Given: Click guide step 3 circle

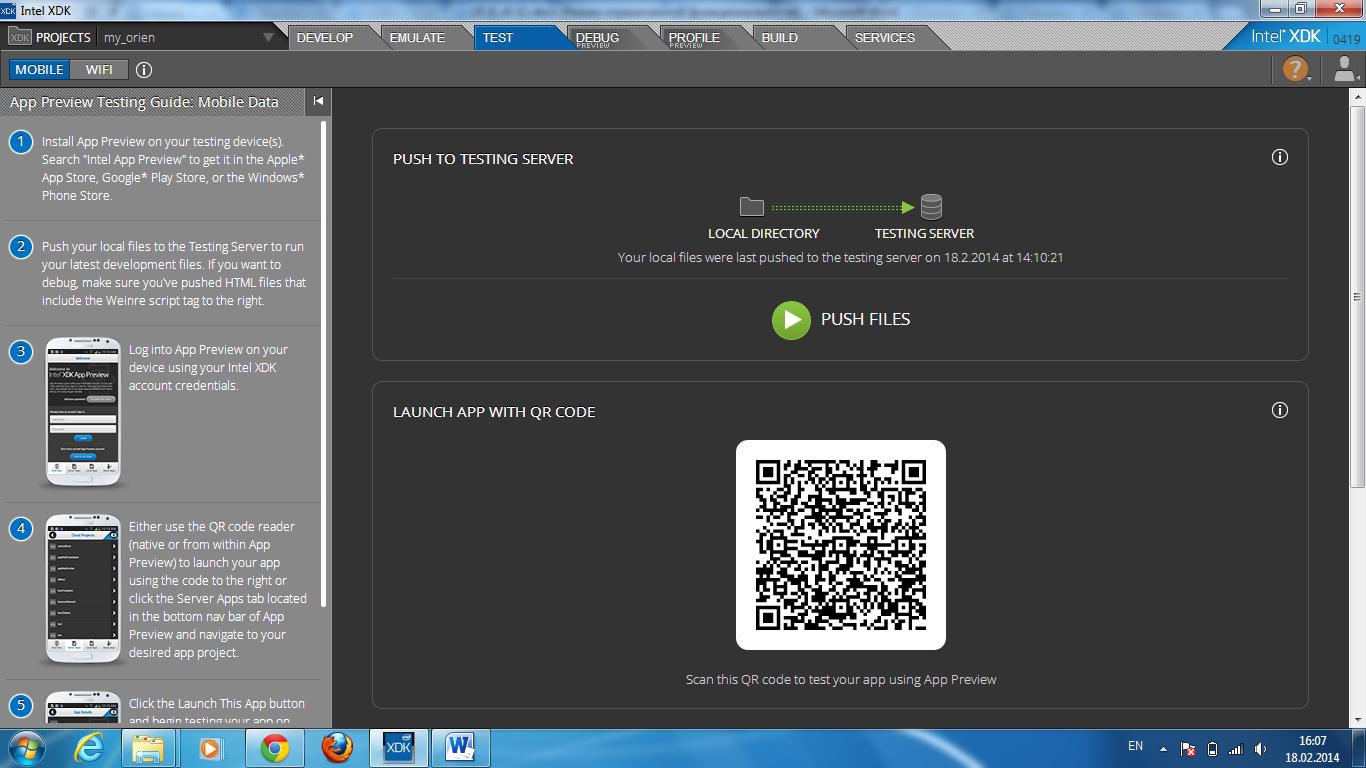Looking at the screenshot, I should 21,352.
